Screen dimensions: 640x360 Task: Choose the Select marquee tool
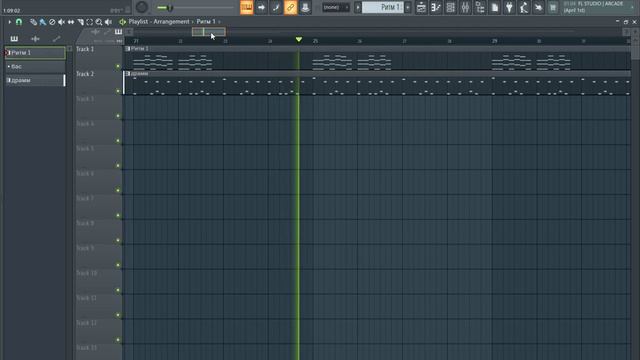(89, 22)
